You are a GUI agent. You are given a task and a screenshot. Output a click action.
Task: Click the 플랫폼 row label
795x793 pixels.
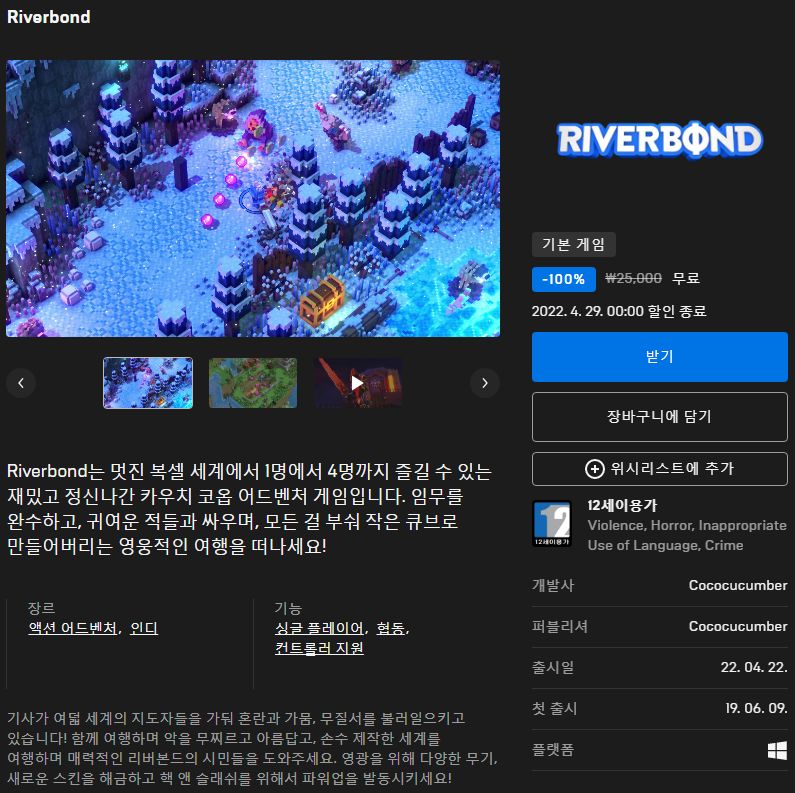point(553,750)
